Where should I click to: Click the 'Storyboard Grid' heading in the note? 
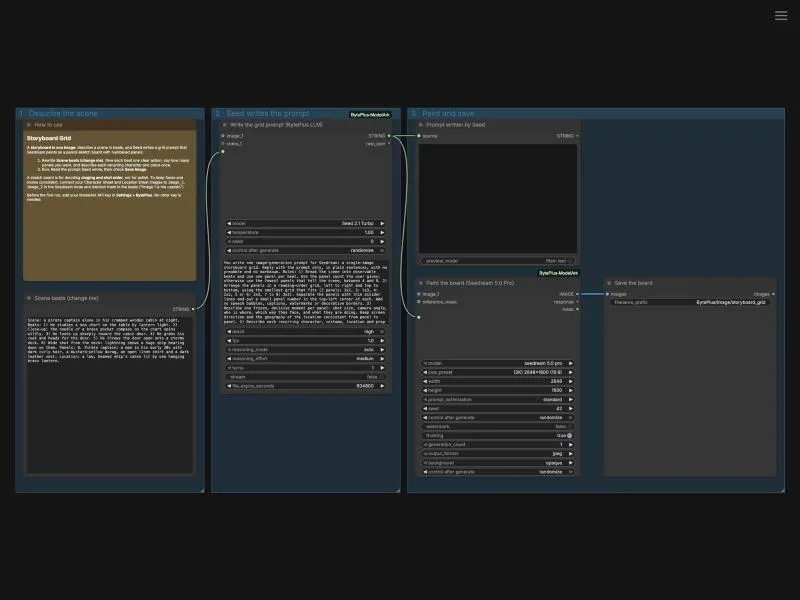pyautogui.click(x=49, y=138)
